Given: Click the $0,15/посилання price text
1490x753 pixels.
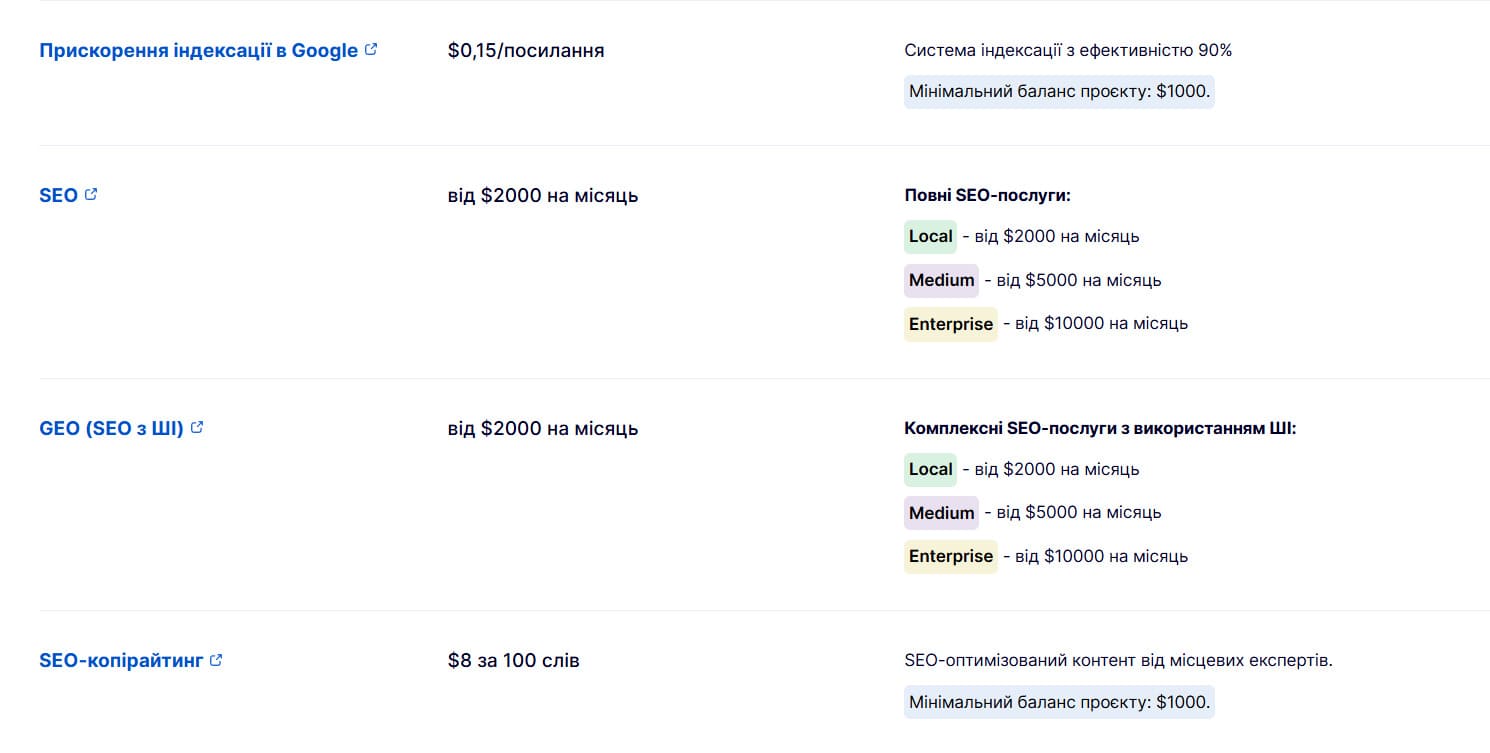Looking at the screenshot, I should (526, 50).
